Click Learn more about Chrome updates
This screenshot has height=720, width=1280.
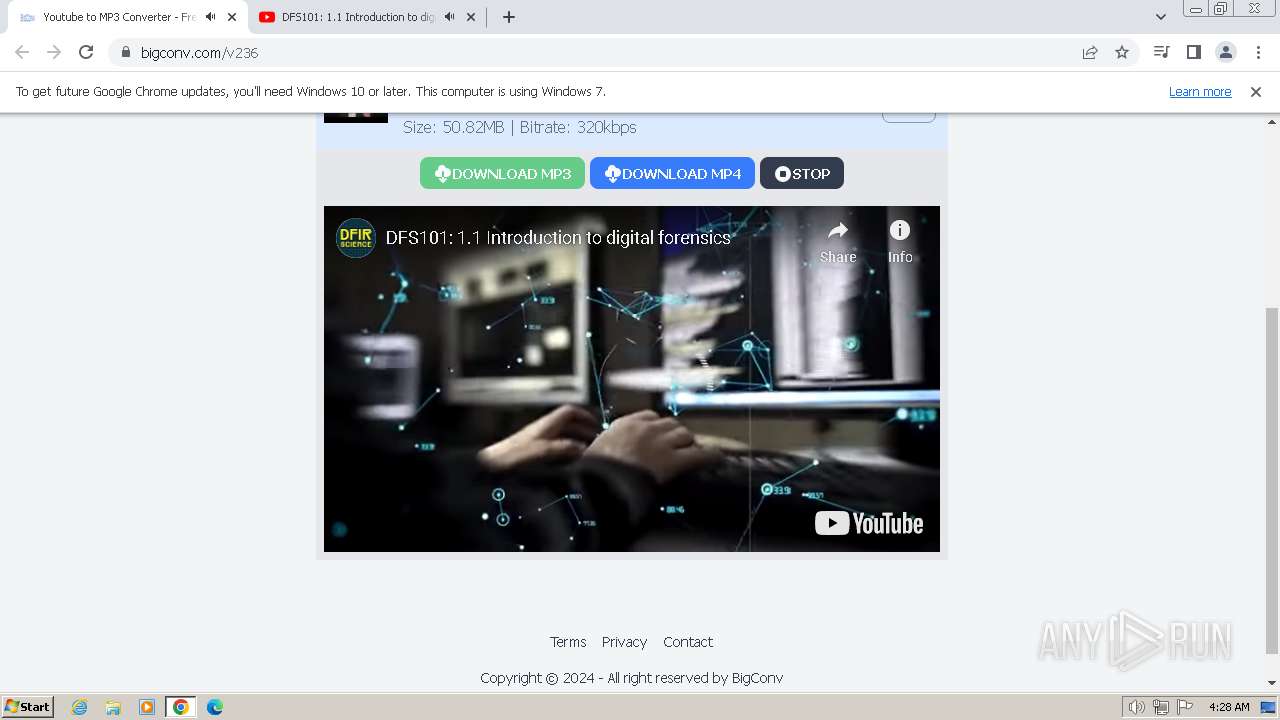pyautogui.click(x=1200, y=91)
